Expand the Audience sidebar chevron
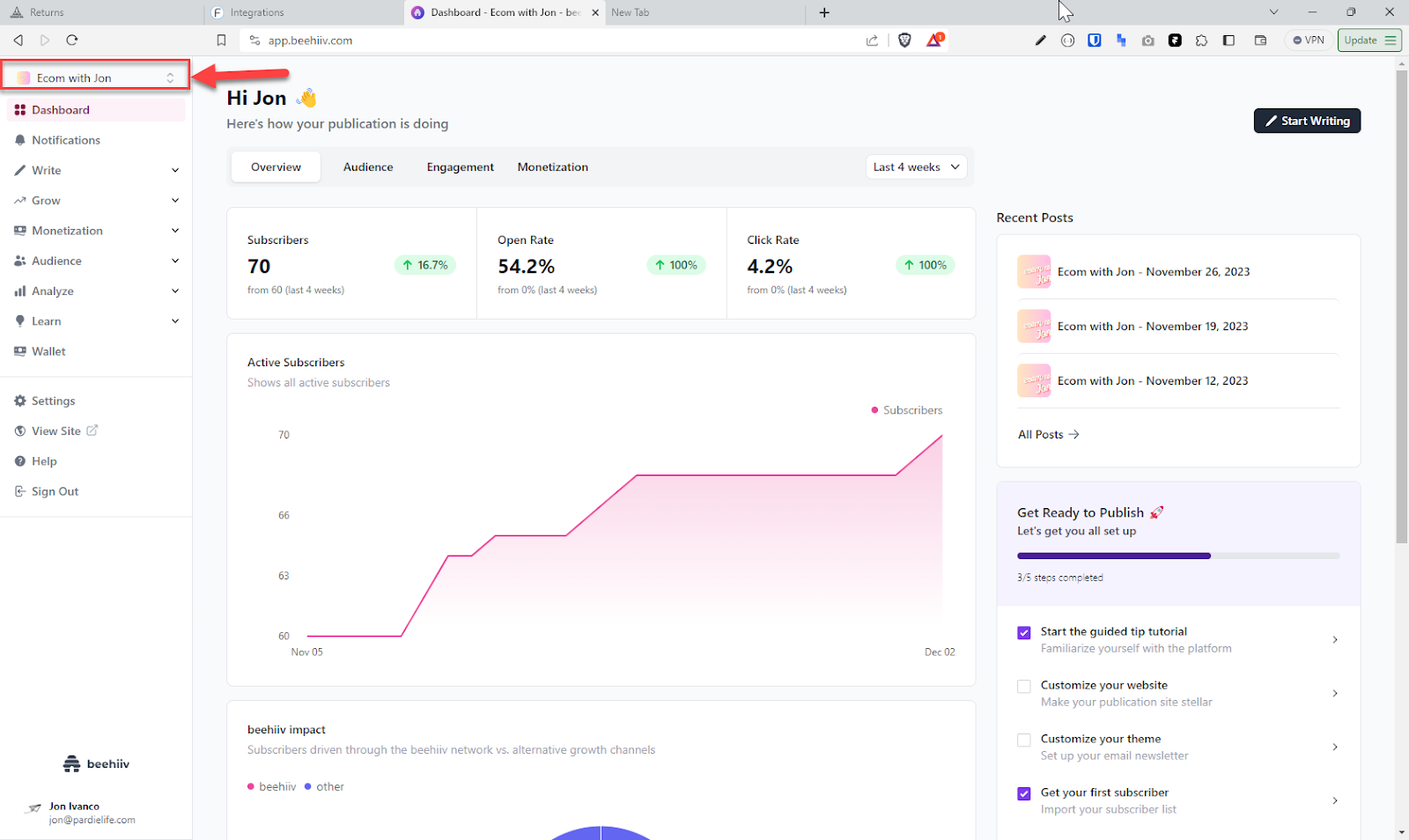 coord(175,261)
